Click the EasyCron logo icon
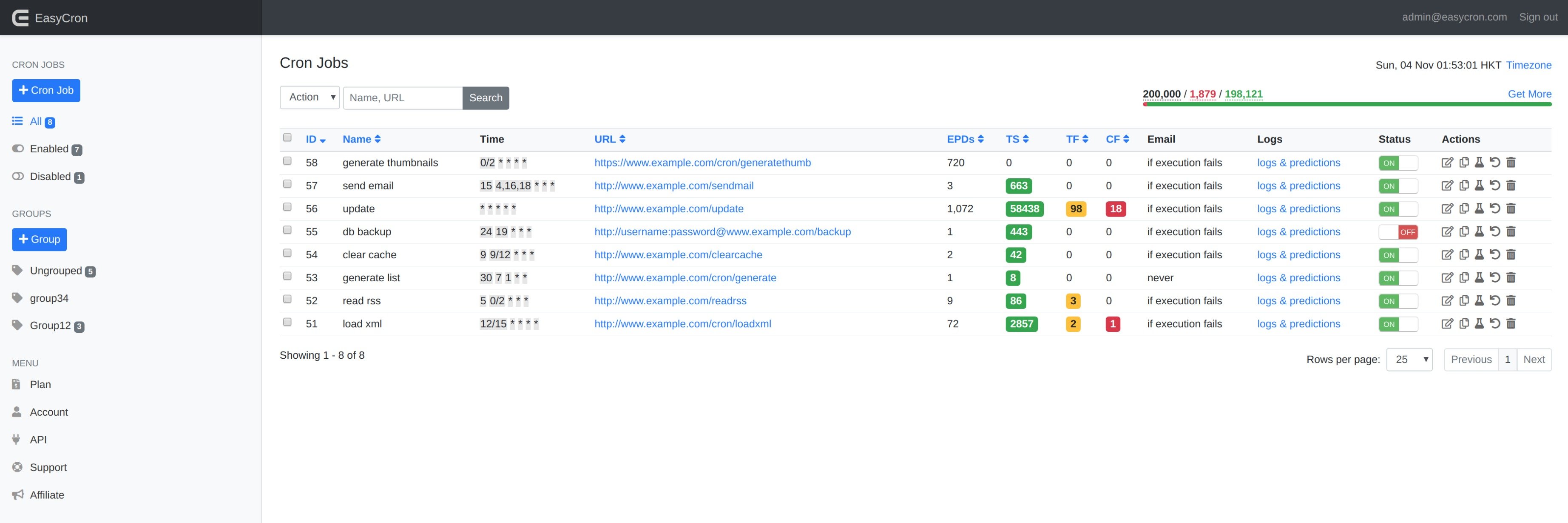This screenshot has height=523, width=1568. pyautogui.click(x=21, y=18)
